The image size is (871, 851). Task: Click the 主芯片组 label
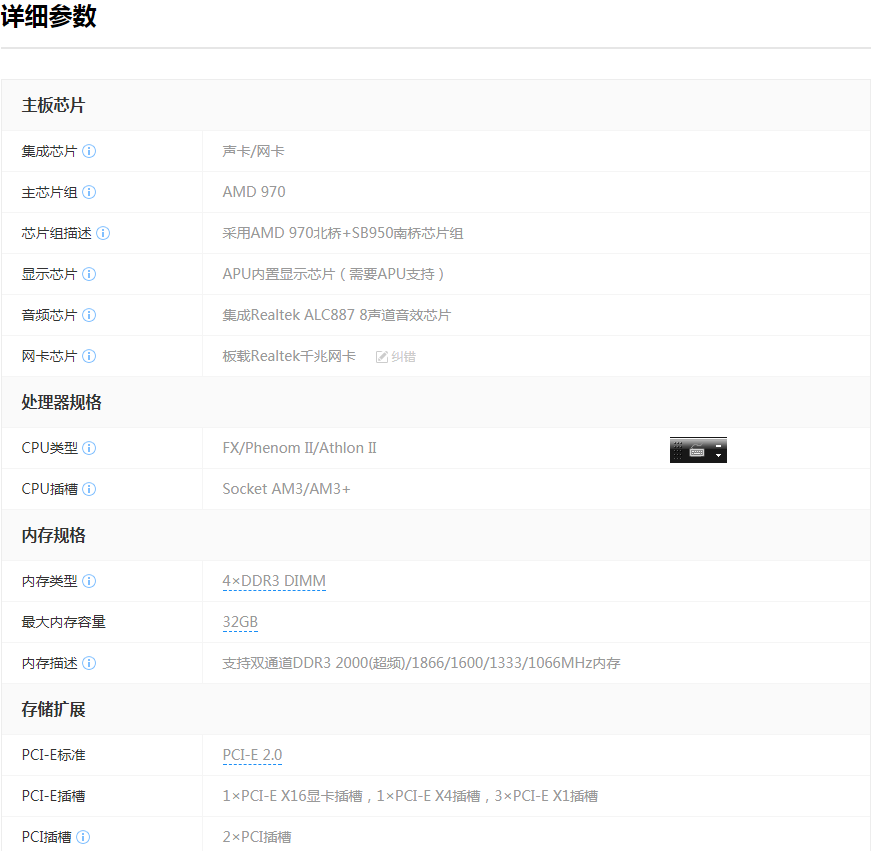49,192
